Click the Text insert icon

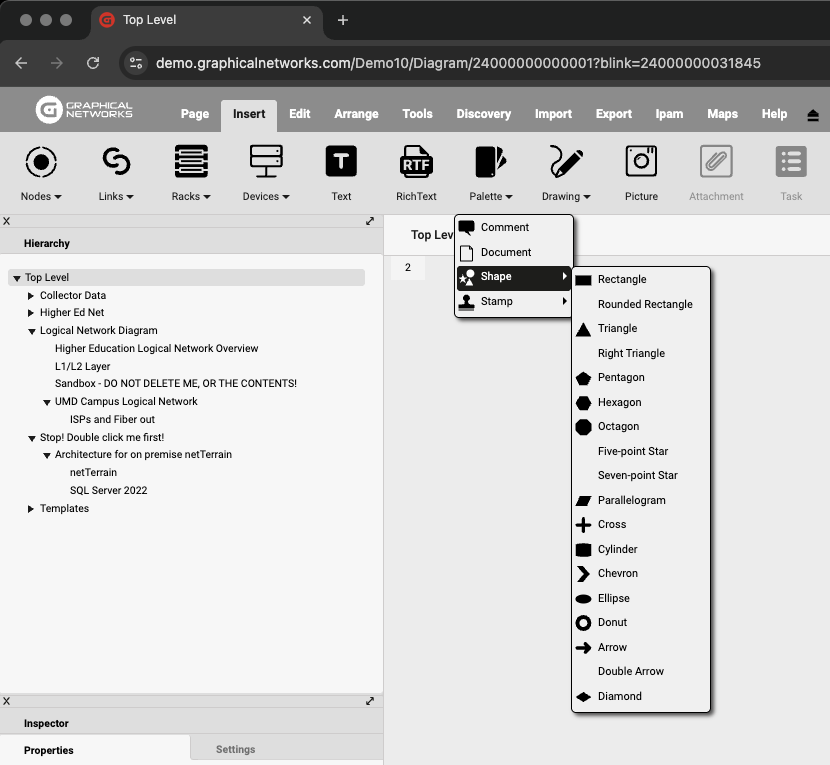341,161
